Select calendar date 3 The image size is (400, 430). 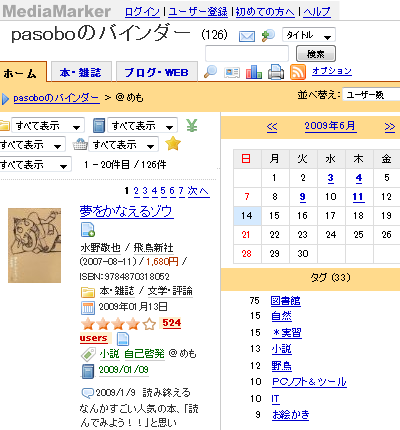pos(330,178)
